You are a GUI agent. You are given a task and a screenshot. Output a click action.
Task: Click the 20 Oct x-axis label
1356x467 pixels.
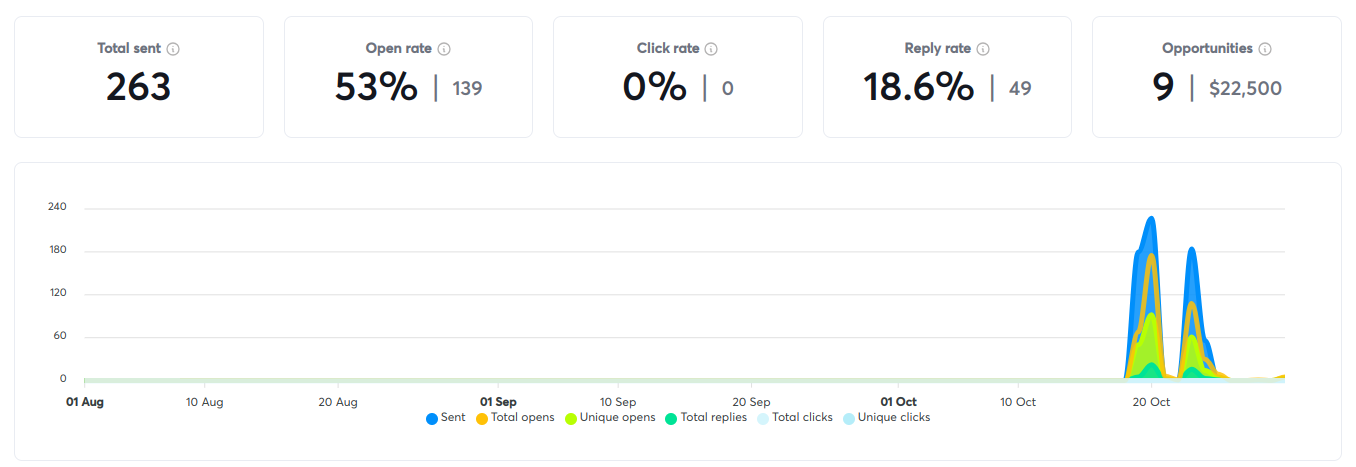click(1151, 402)
